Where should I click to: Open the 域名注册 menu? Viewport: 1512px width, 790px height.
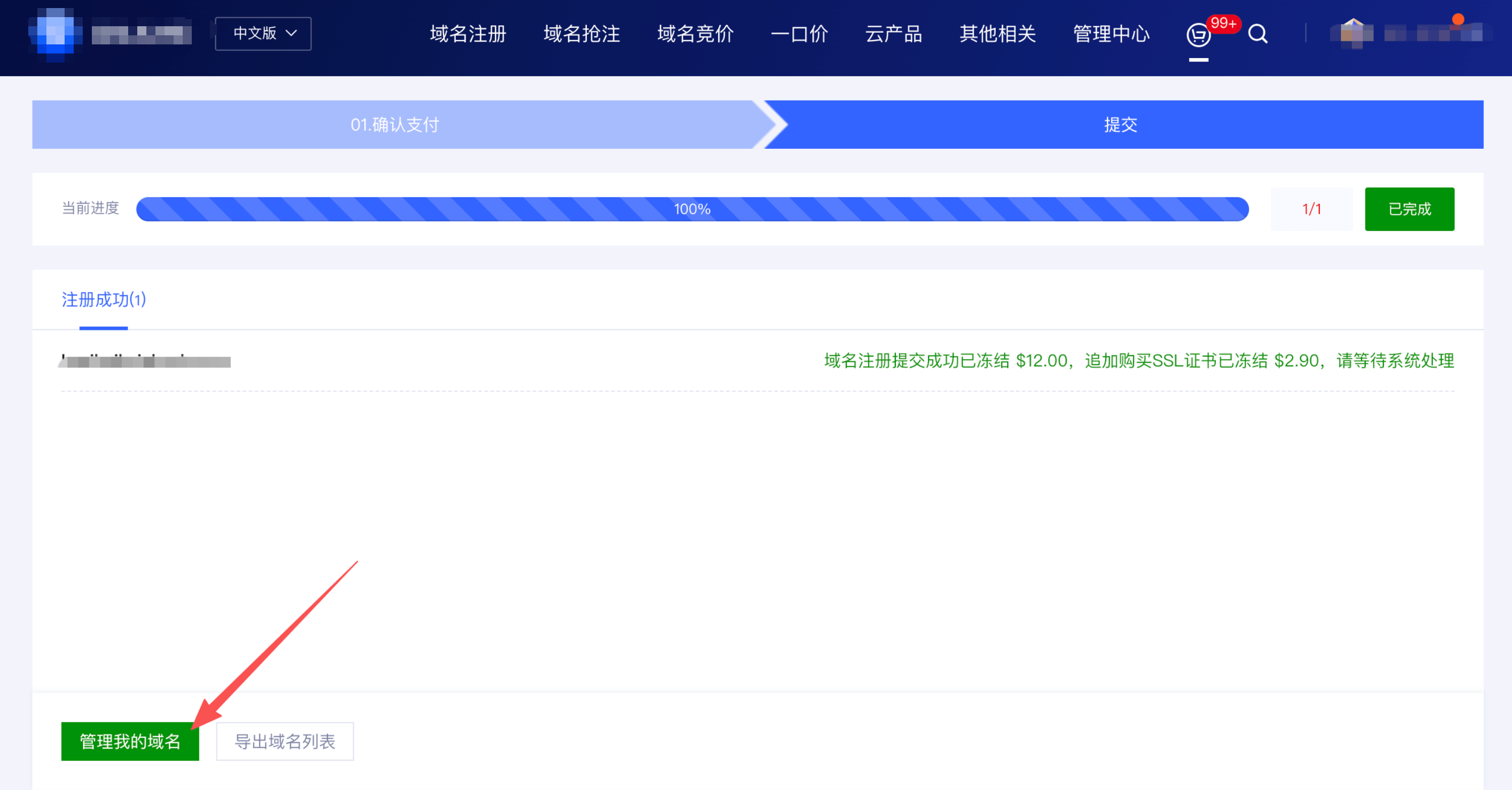pyautogui.click(x=468, y=34)
